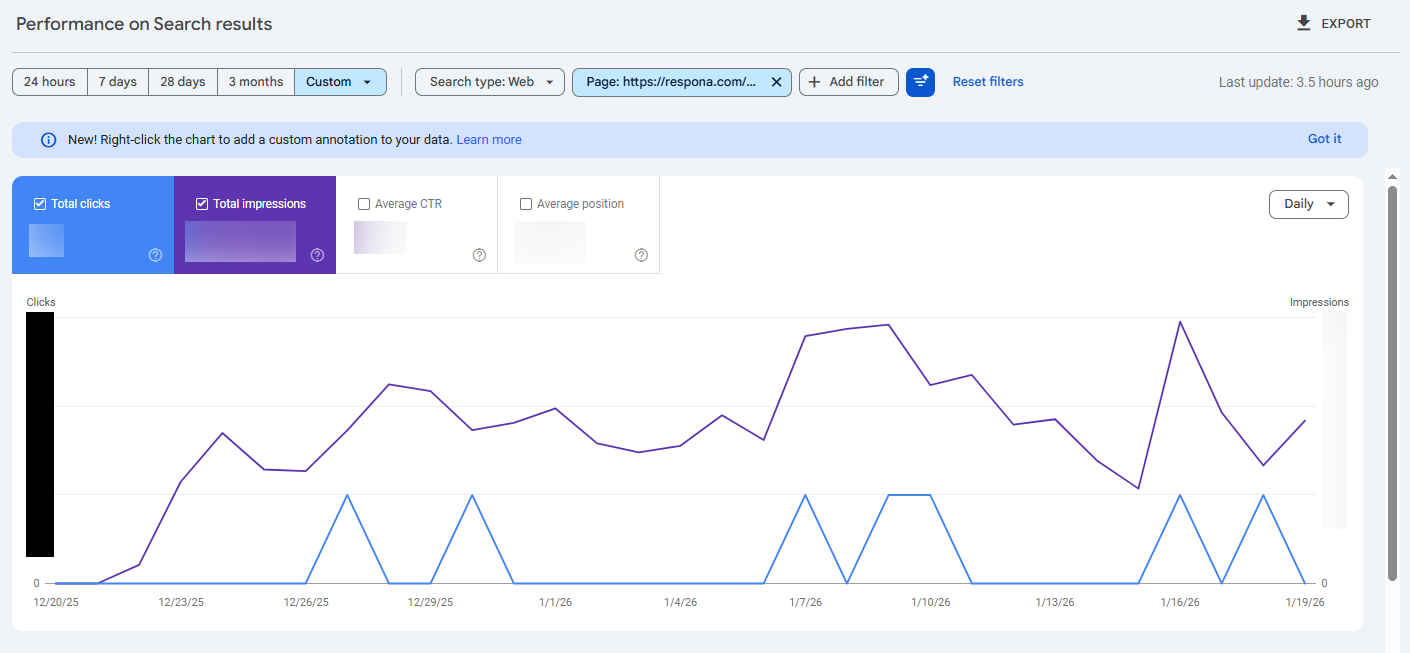This screenshot has width=1410, height=653.
Task: Click the plus icon on Add filter
Action: (818, 82)
